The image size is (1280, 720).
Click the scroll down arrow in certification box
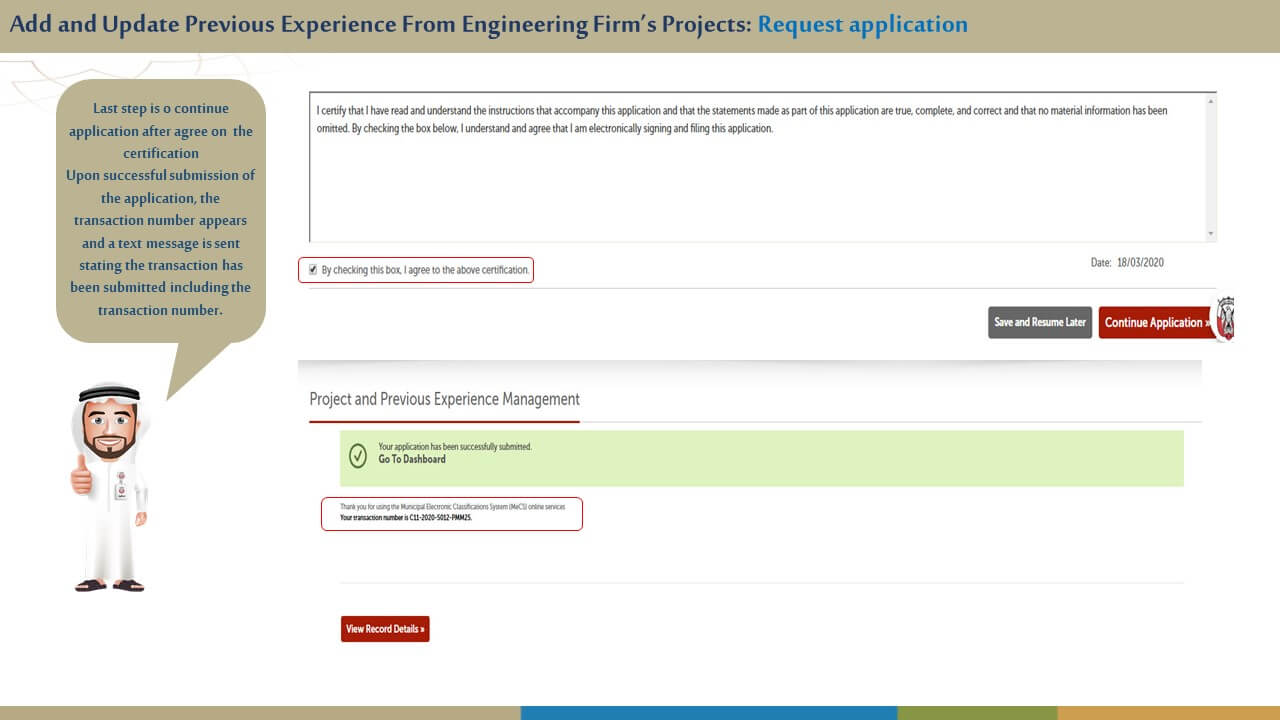pyautogui.click(x=1212, y=234)
